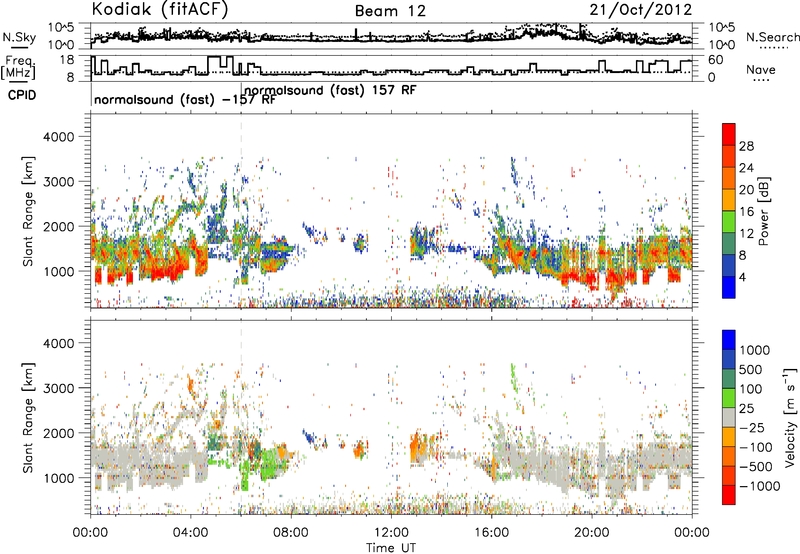800x554 pixels.
Task: Click the 2000 tick in velocity panel
Action: click(x=58, y=433)
